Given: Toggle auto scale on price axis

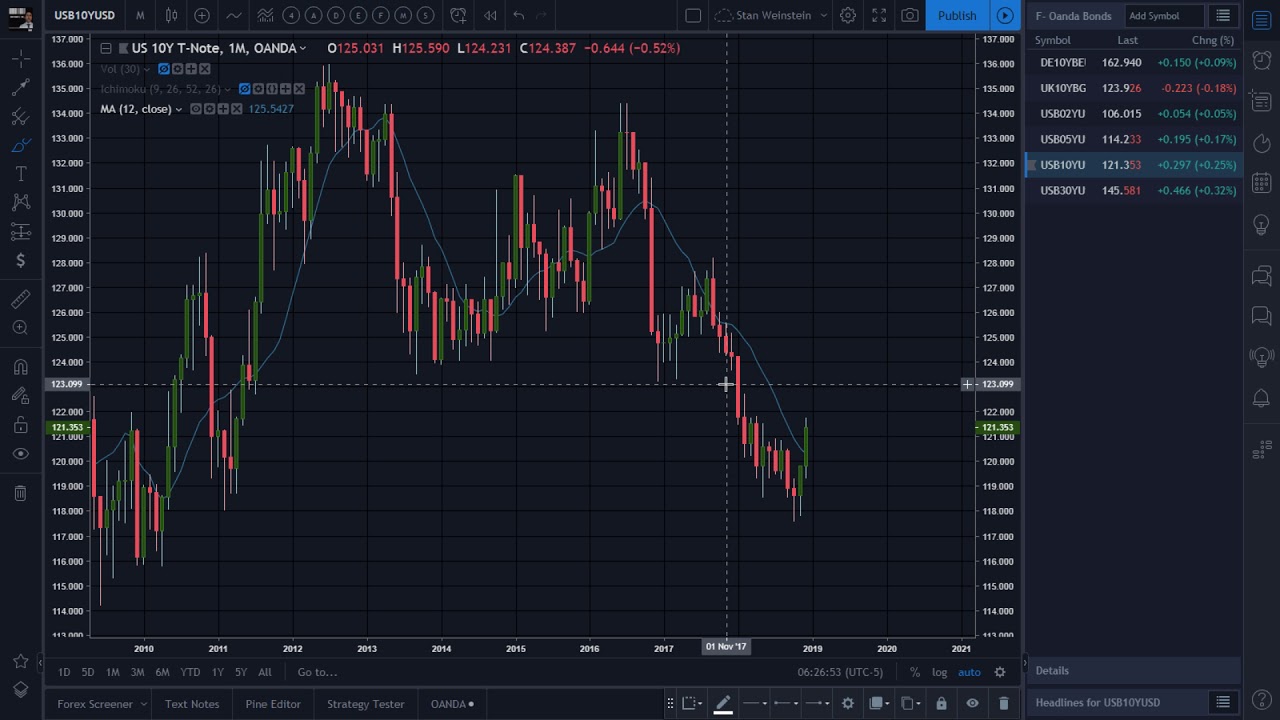Looking at the screenshot, I should (x=969, y=672).
